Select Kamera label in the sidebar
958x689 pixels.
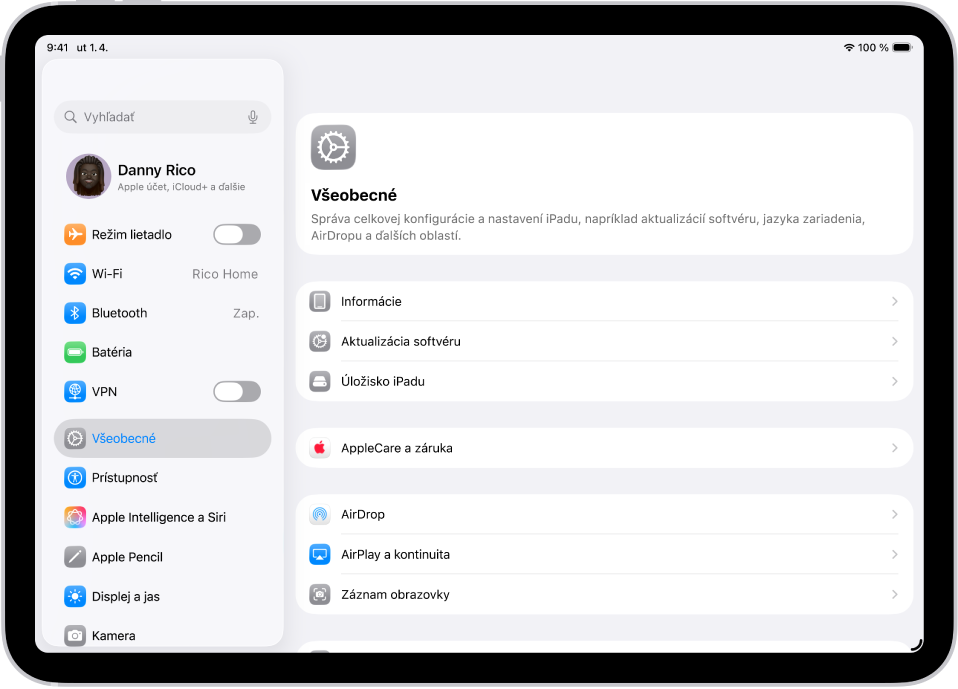click(x=114, y=636)
